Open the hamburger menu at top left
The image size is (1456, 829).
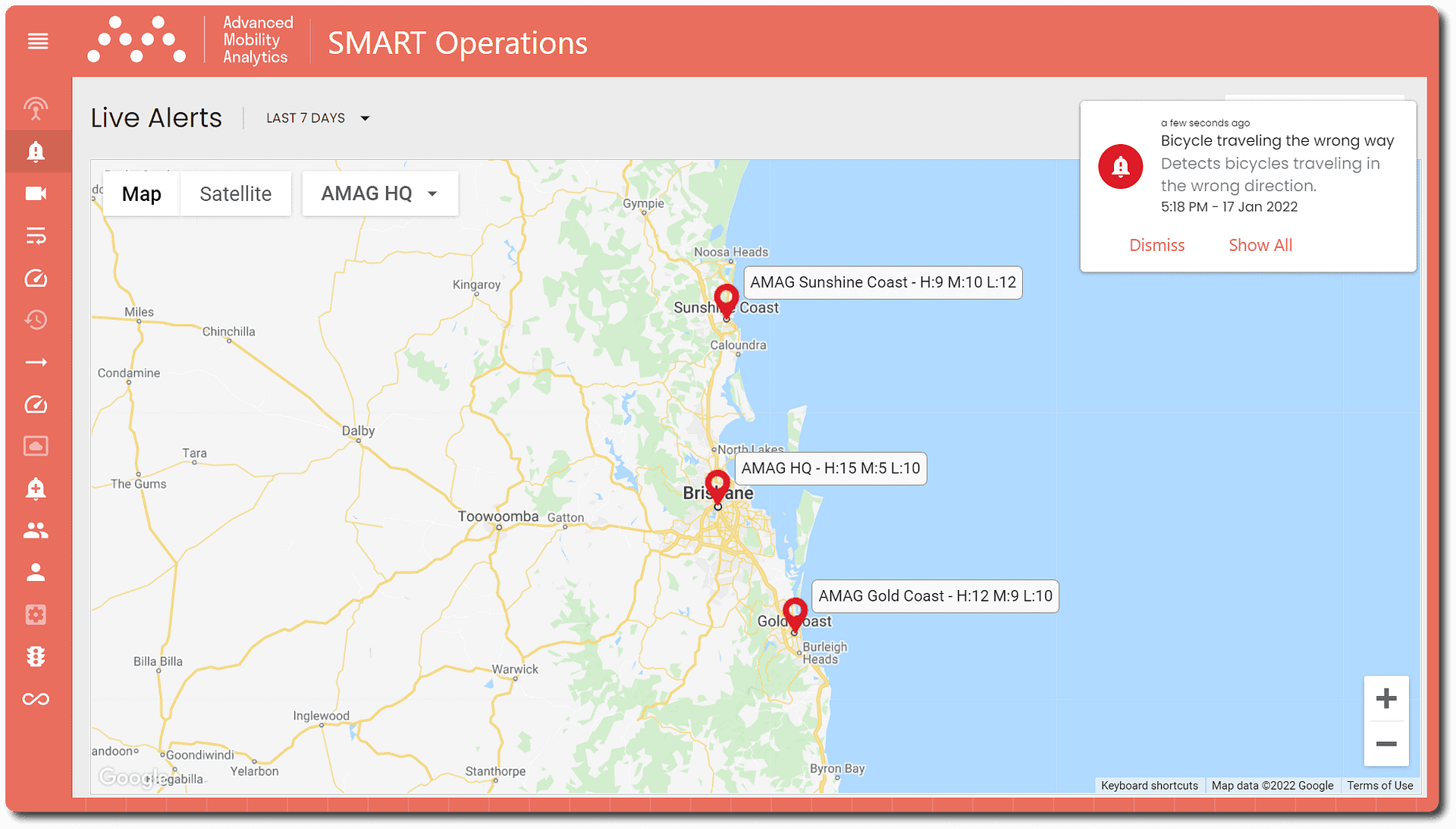click(x=38, y=42)
